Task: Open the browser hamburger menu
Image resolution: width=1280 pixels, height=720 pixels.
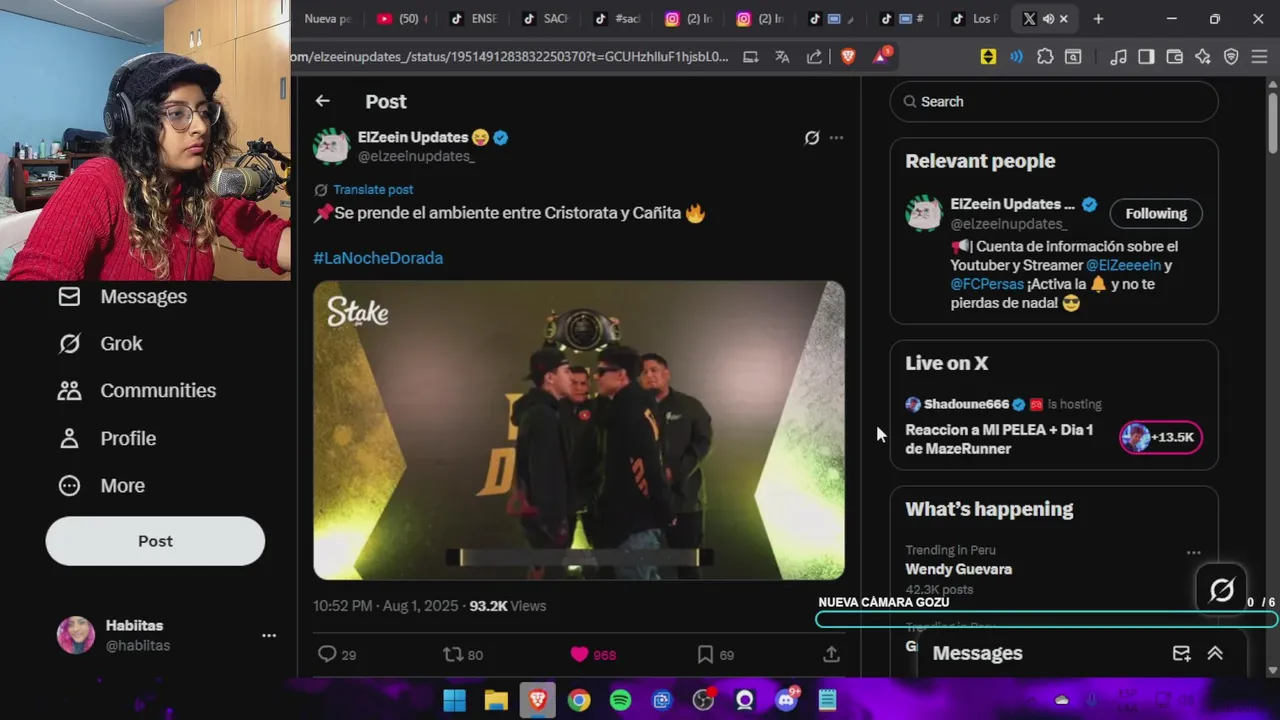Action: tap(1259, 57)
